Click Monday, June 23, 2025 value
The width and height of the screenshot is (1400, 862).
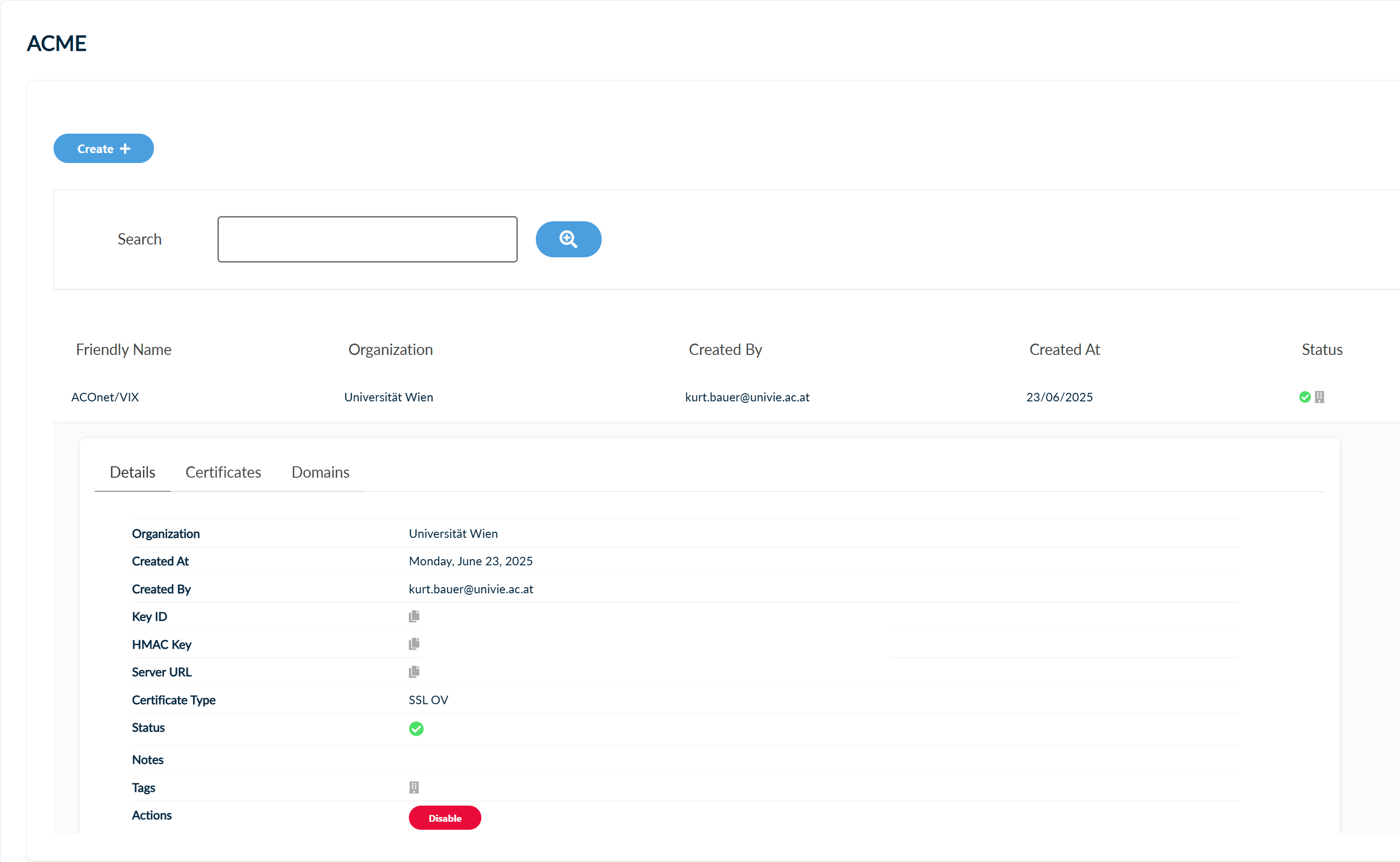click(470, 561)
